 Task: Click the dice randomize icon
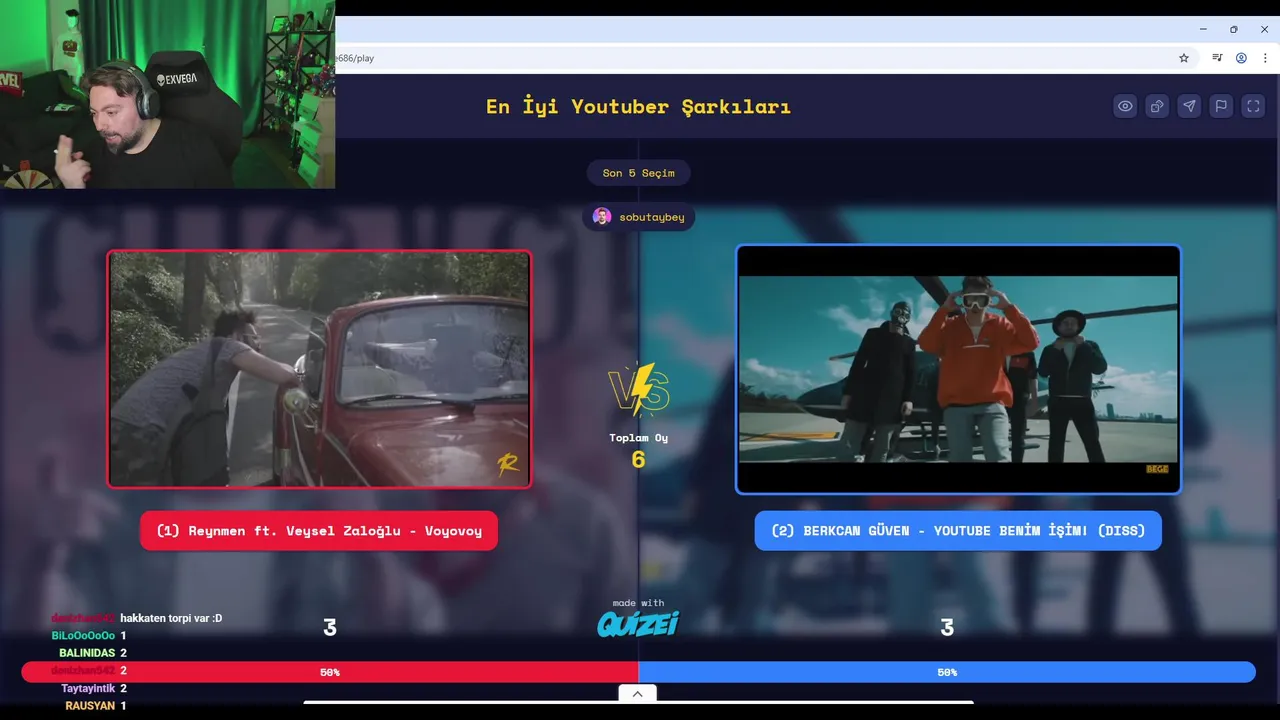click(1157, 106)
